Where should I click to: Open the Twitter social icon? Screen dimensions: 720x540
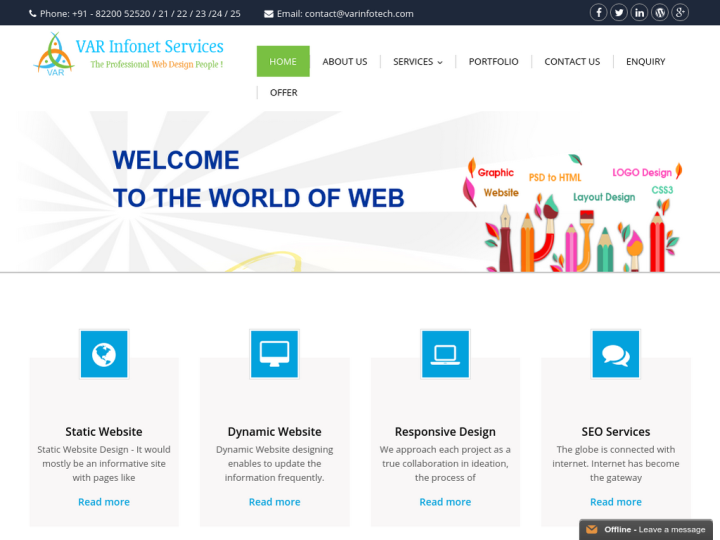click(619, 13)
